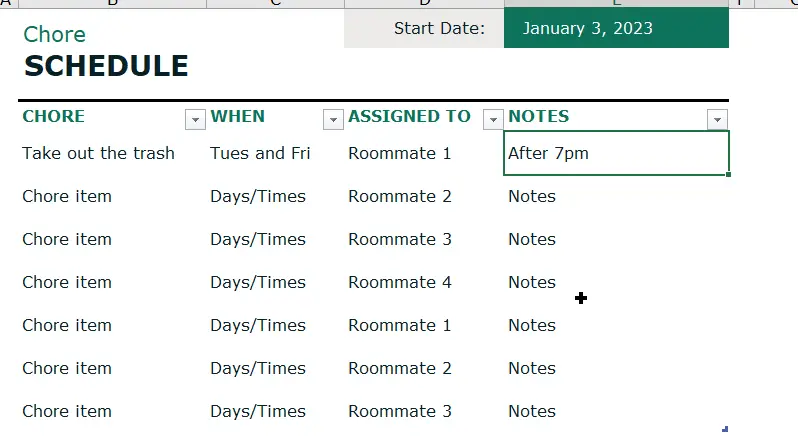Click the WHEN header cell
Viewport: 798px width, 439px height.
(238, 116)
